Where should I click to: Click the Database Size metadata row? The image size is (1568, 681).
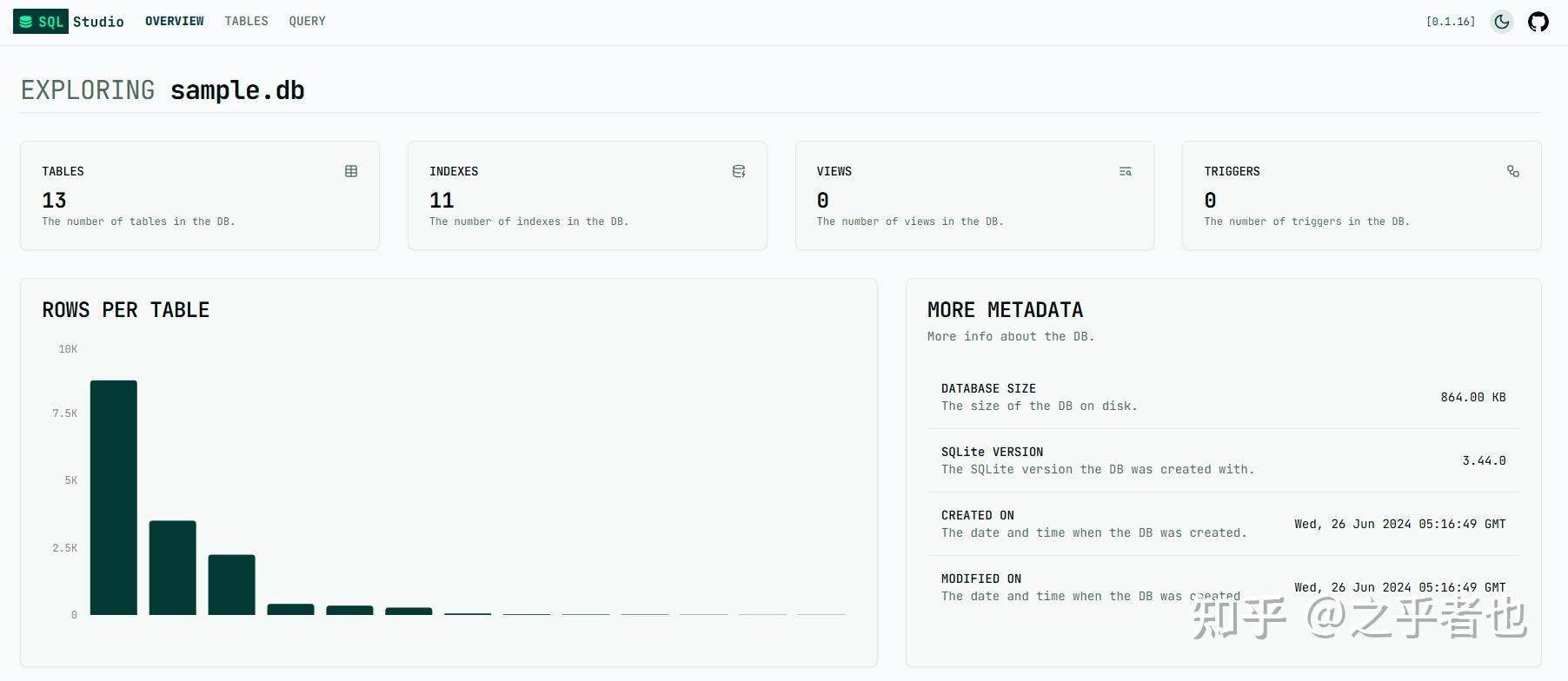[1223, 397]
